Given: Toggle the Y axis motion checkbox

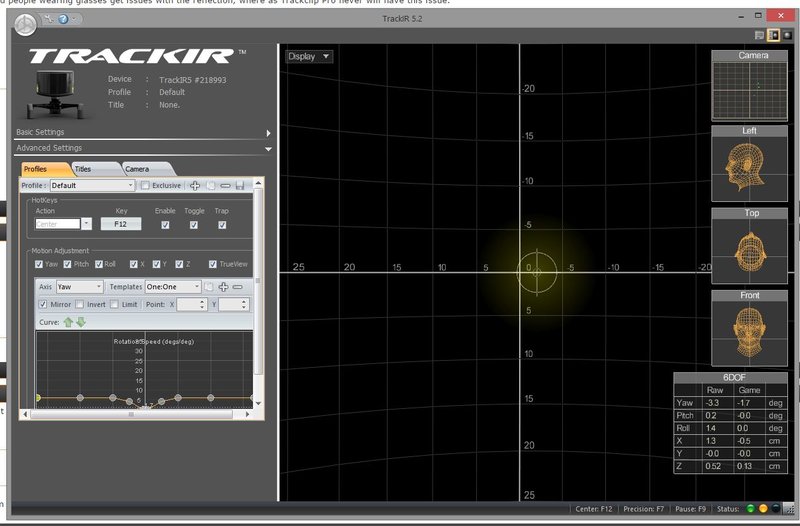Looking at the screenshot, I should pos(157,264).
